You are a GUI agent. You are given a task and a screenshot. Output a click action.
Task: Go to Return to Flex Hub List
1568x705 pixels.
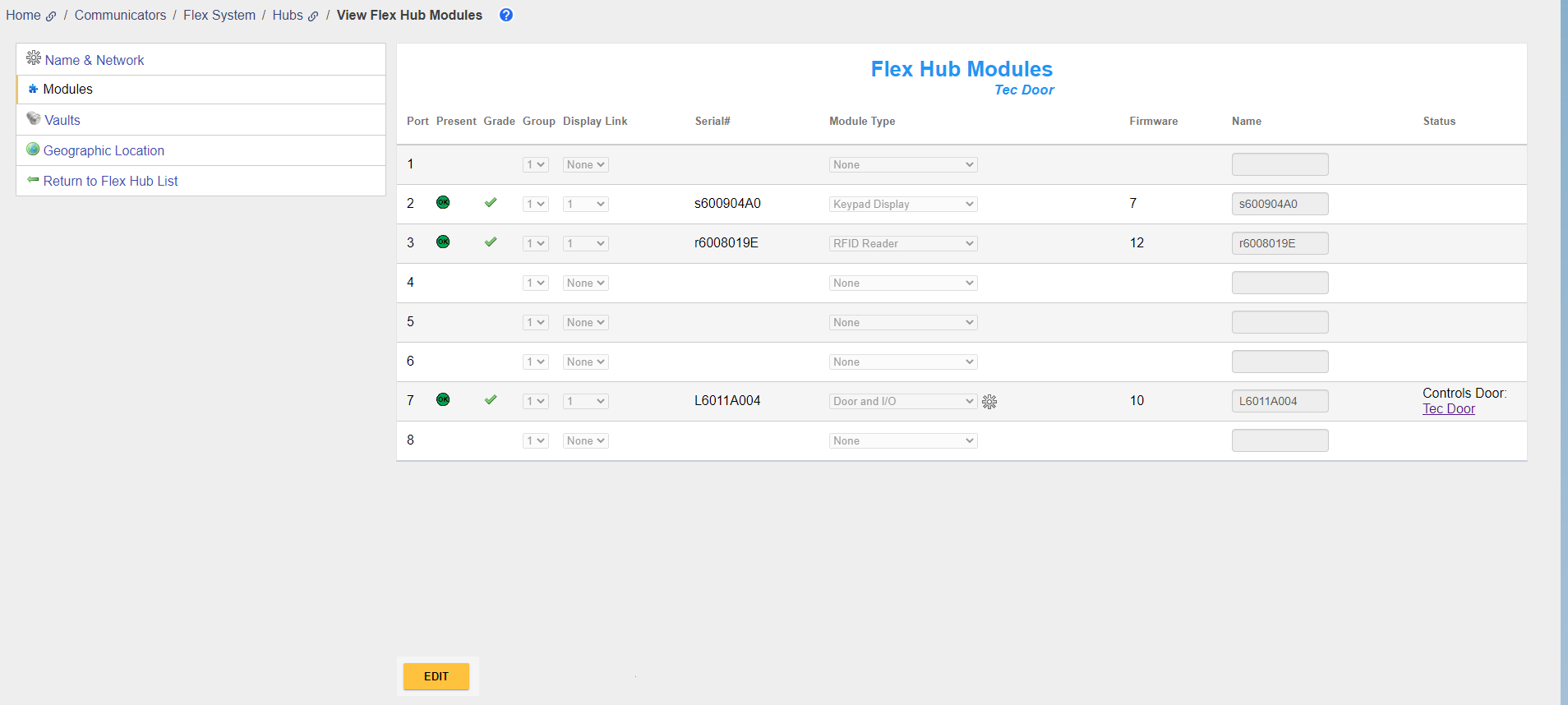point(110,181)
